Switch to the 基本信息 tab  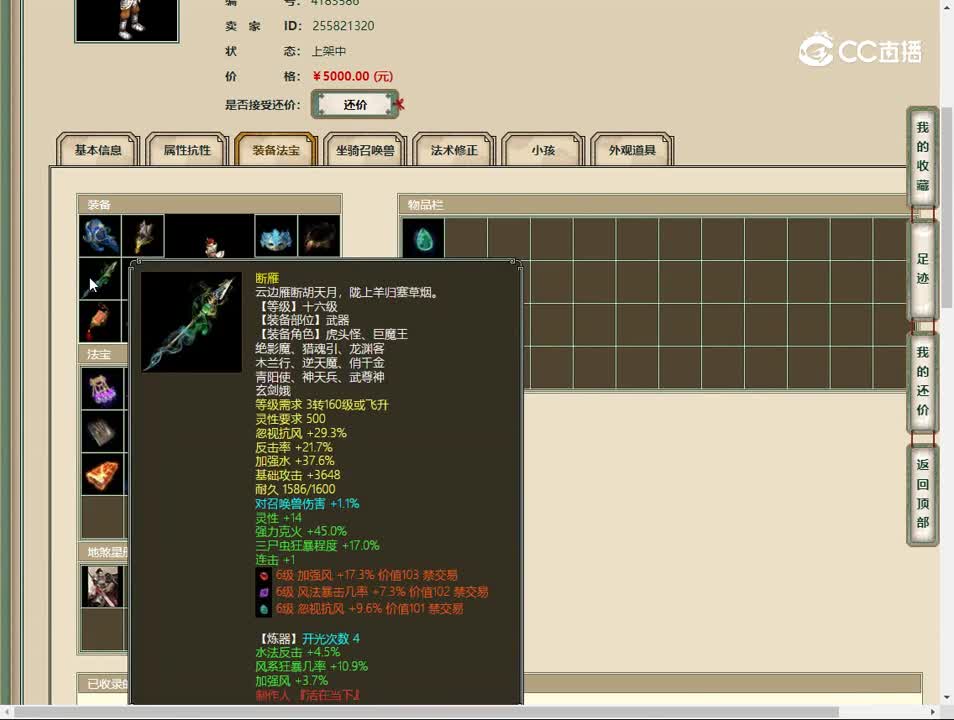click(97, 149)
